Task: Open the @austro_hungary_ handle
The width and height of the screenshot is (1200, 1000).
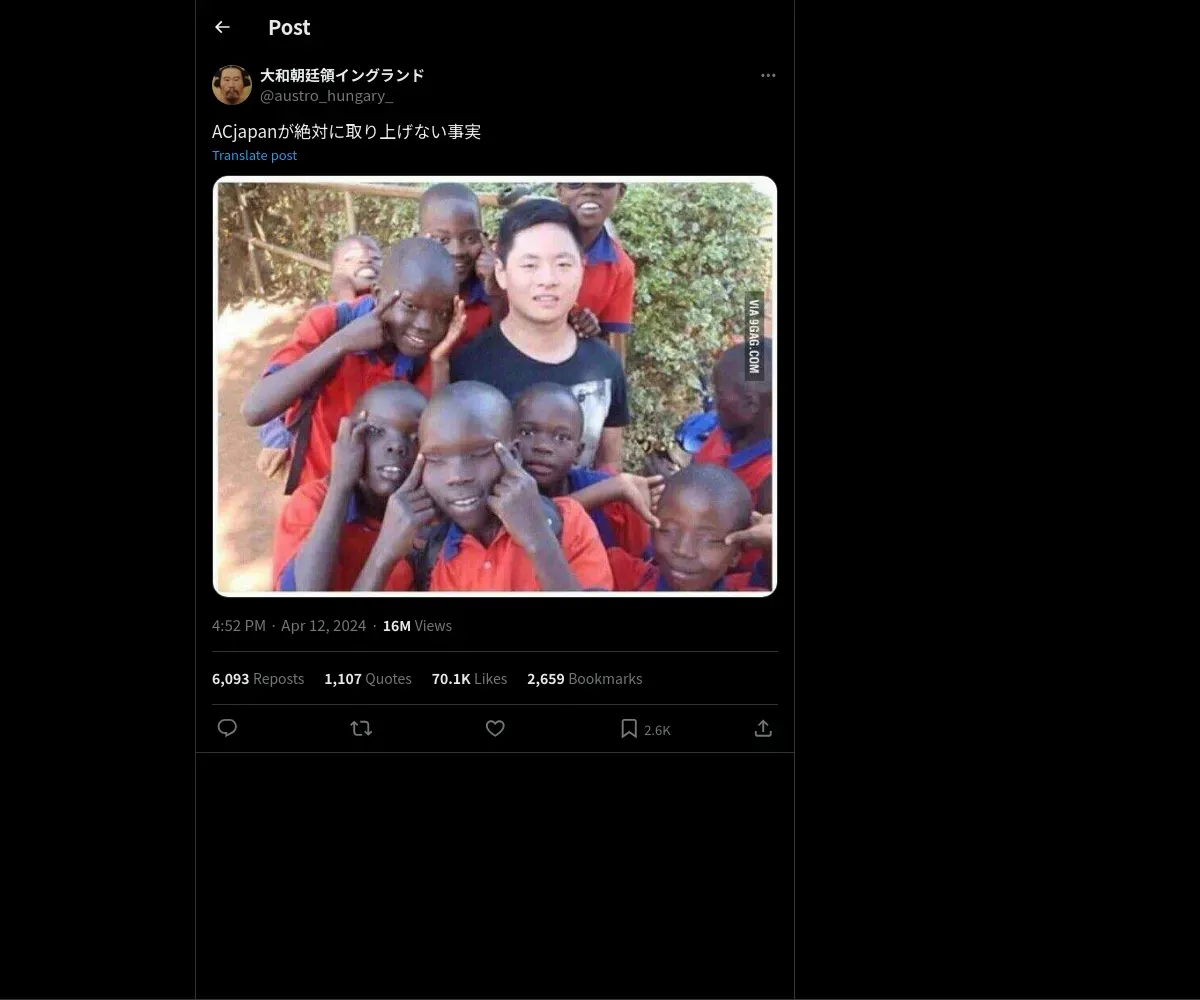Action: pos(326,96)
